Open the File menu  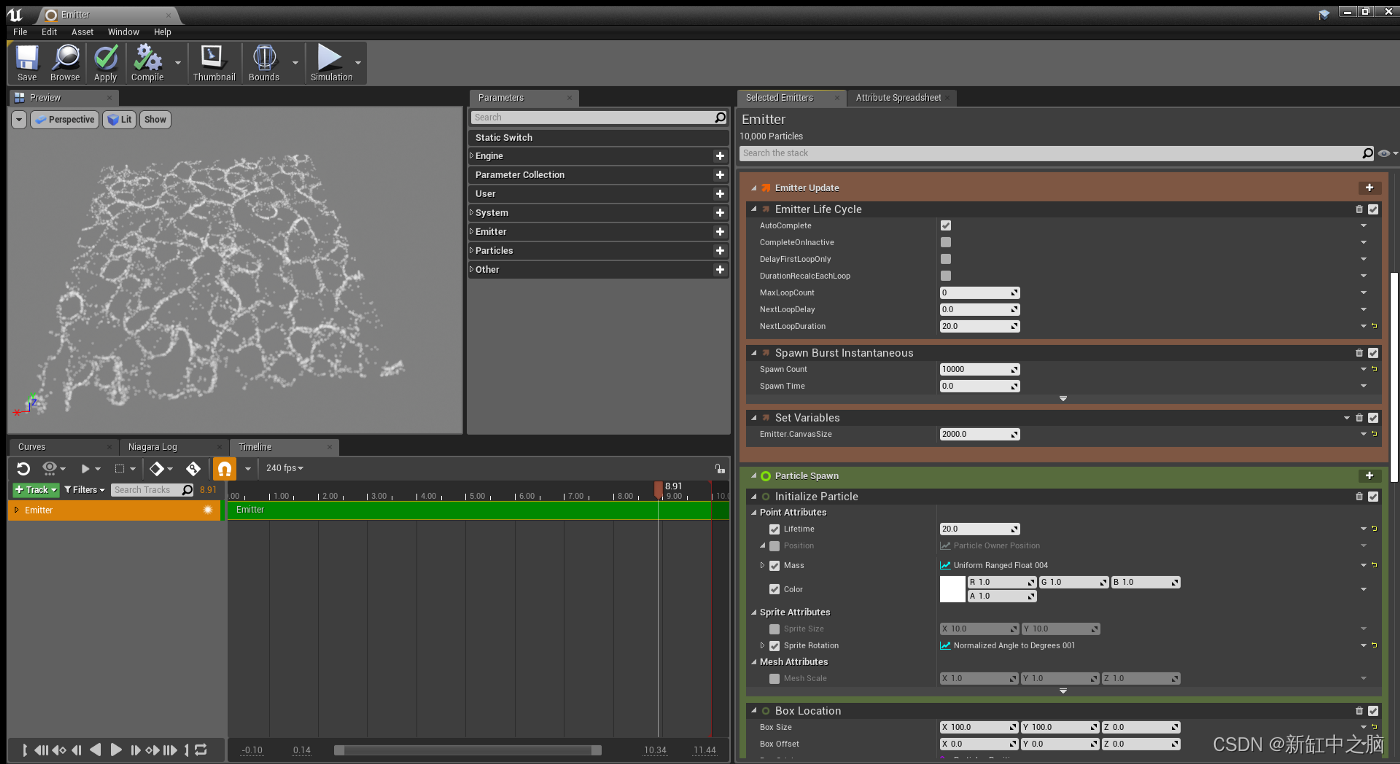[20, 32]
